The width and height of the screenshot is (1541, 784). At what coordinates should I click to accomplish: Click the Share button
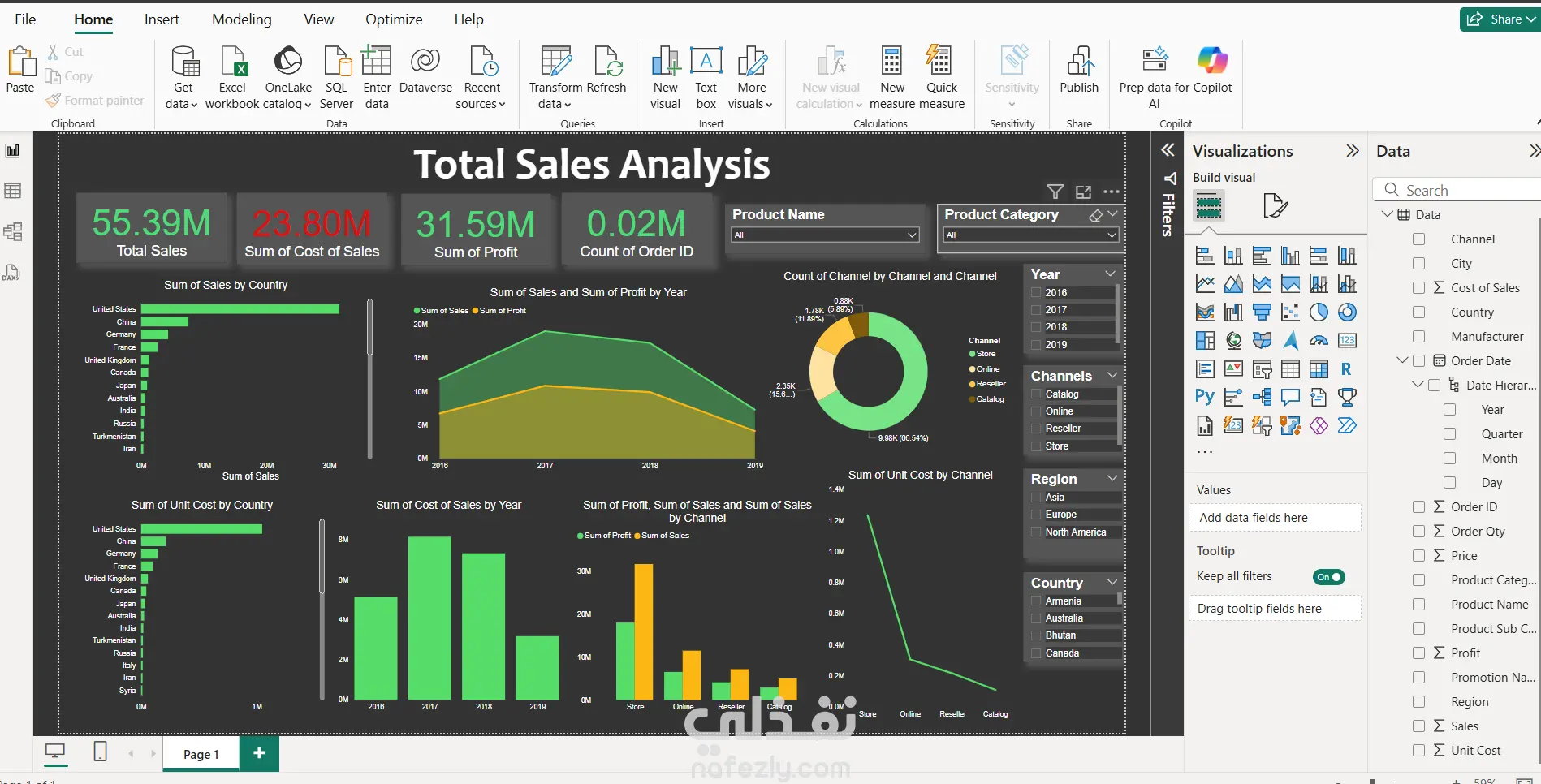(x=1500, y=19)
